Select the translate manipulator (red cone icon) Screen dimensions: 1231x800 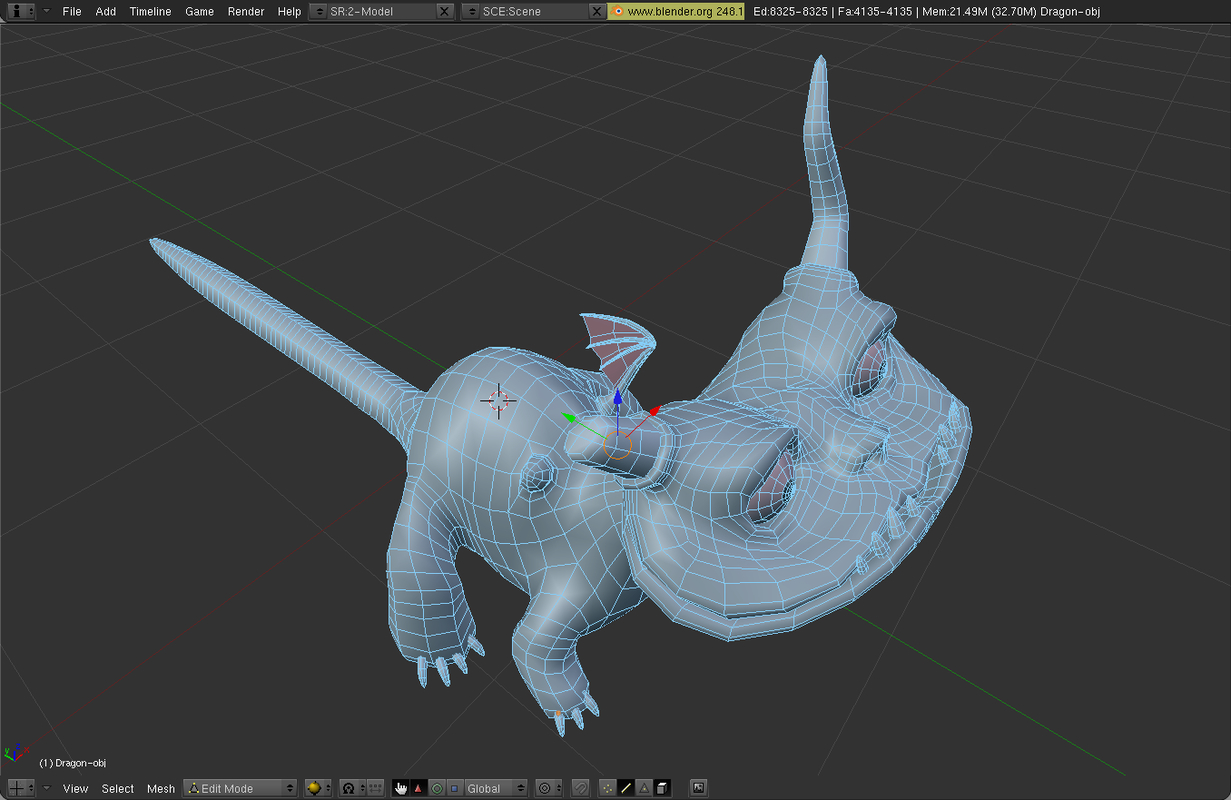coord(417,788)
